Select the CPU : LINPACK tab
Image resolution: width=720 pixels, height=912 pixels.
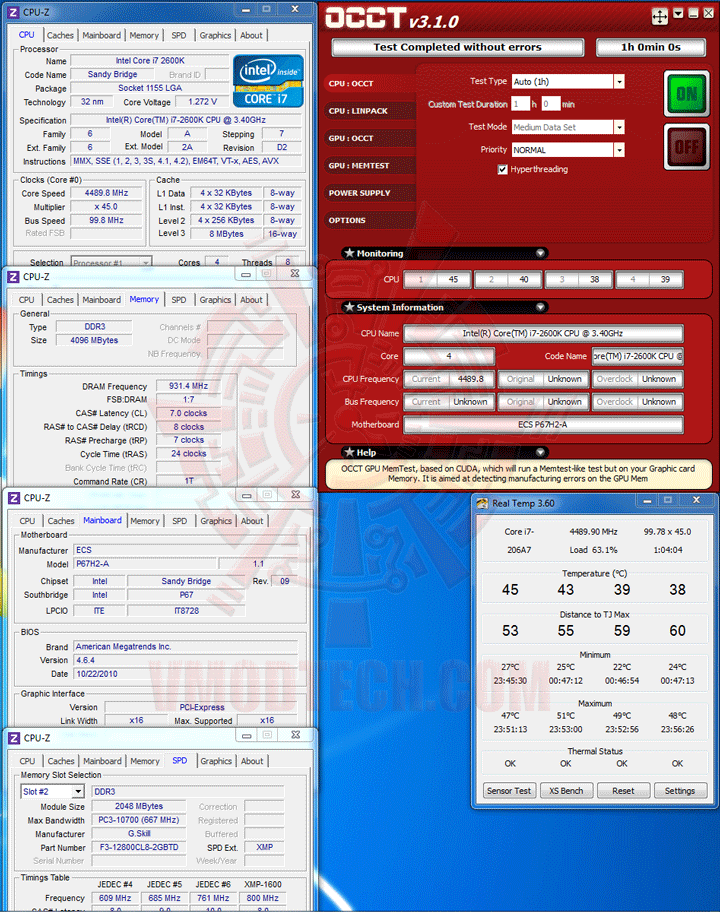[x=370, y=111]
